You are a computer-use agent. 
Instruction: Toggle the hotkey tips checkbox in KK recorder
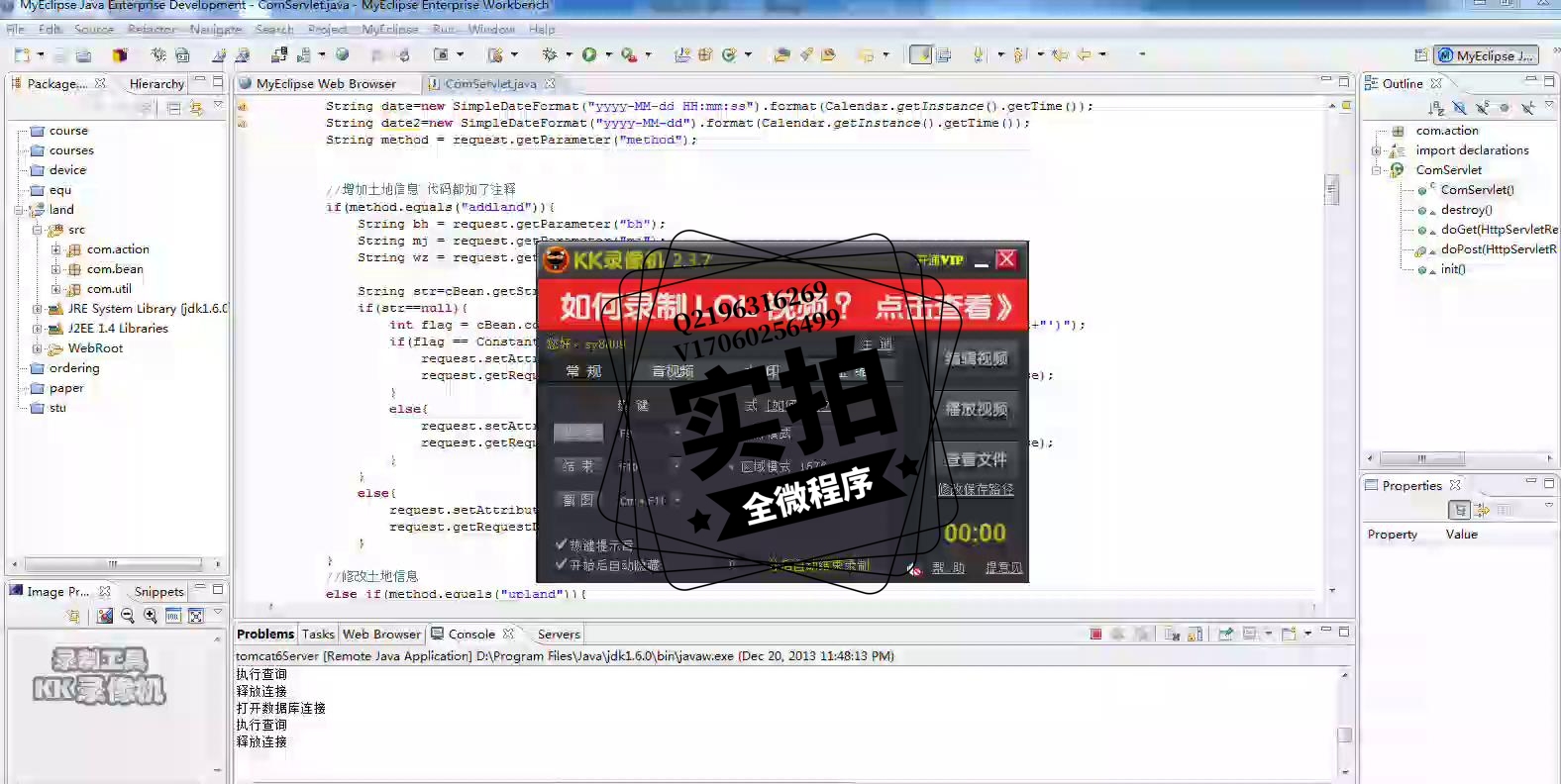pyautogui.click(x=562, y=544)
